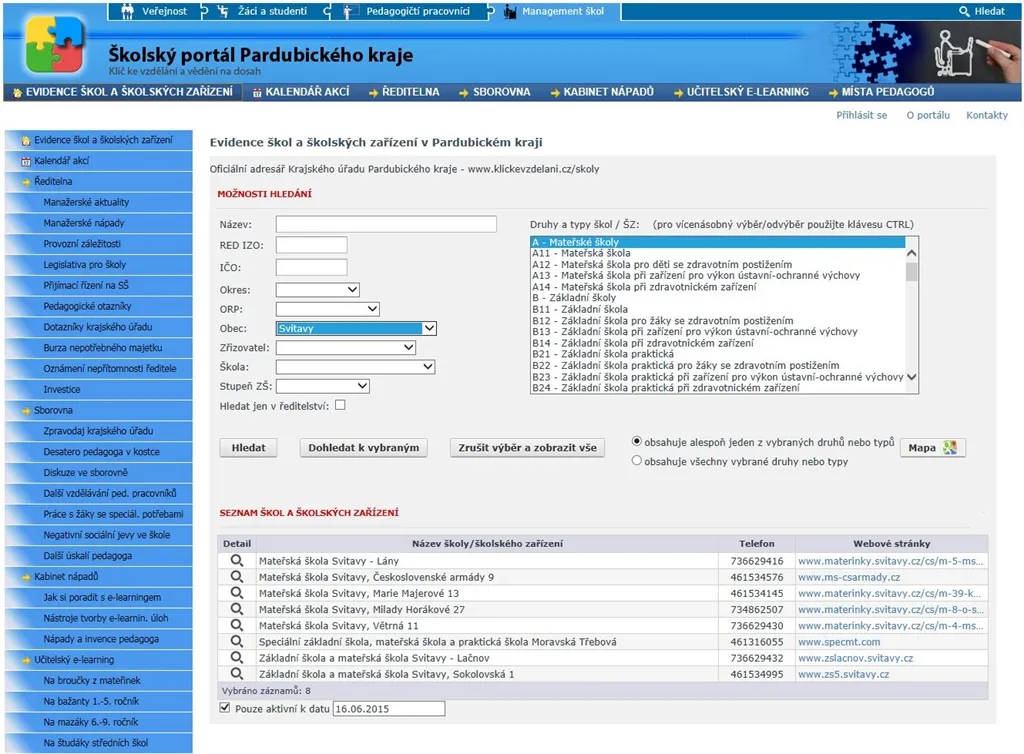Click the arrow icon next to sidebar Sborovna
1024x754 pixels.
[27, 411]
